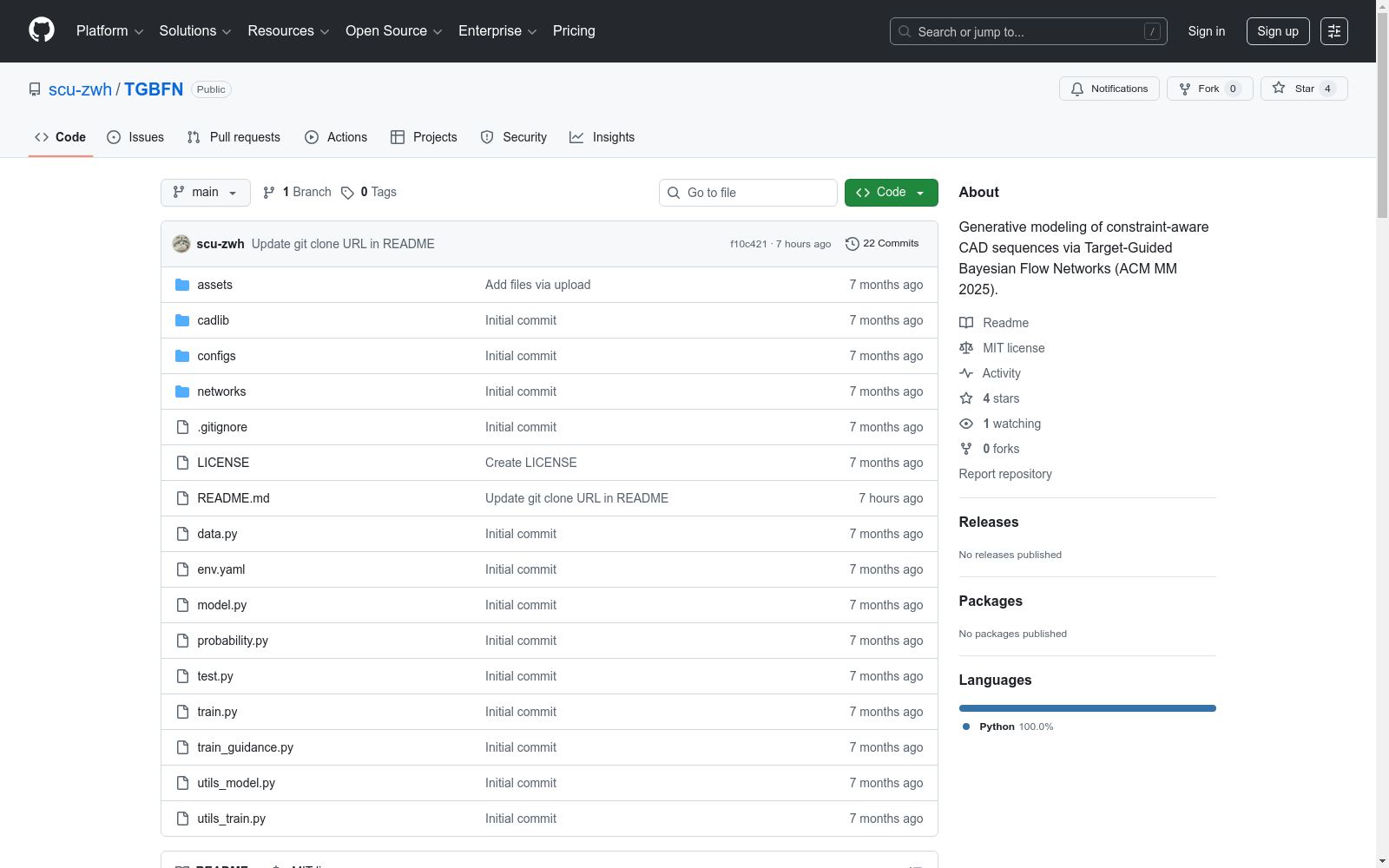1389x868 pixels.
Task: Click the file icon beside probability.py
Action: click(182, 641)
